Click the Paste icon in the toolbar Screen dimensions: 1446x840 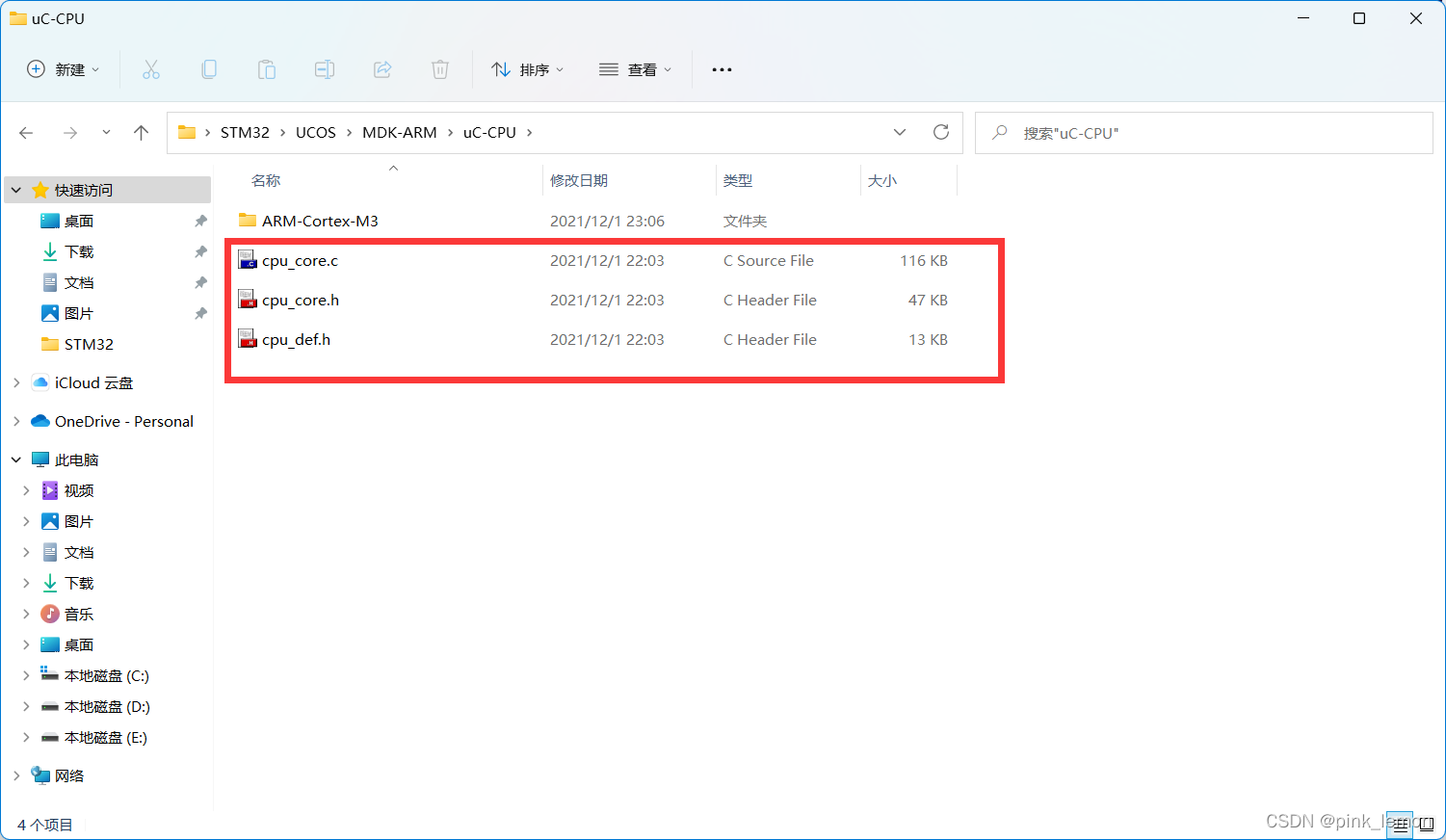click(x=267, y=68)
